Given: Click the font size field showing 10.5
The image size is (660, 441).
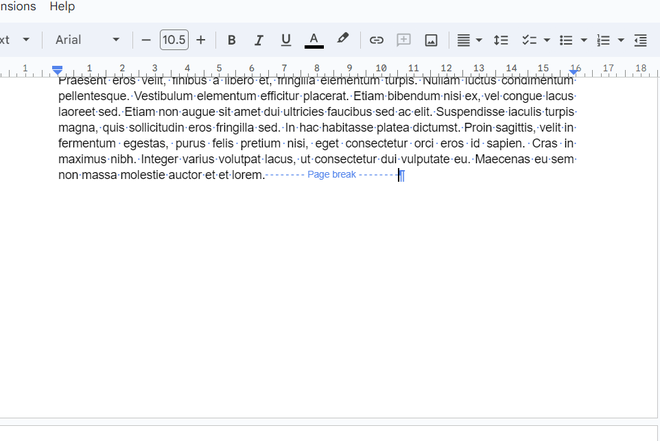Looking at the screenshot, I should 174,40.
